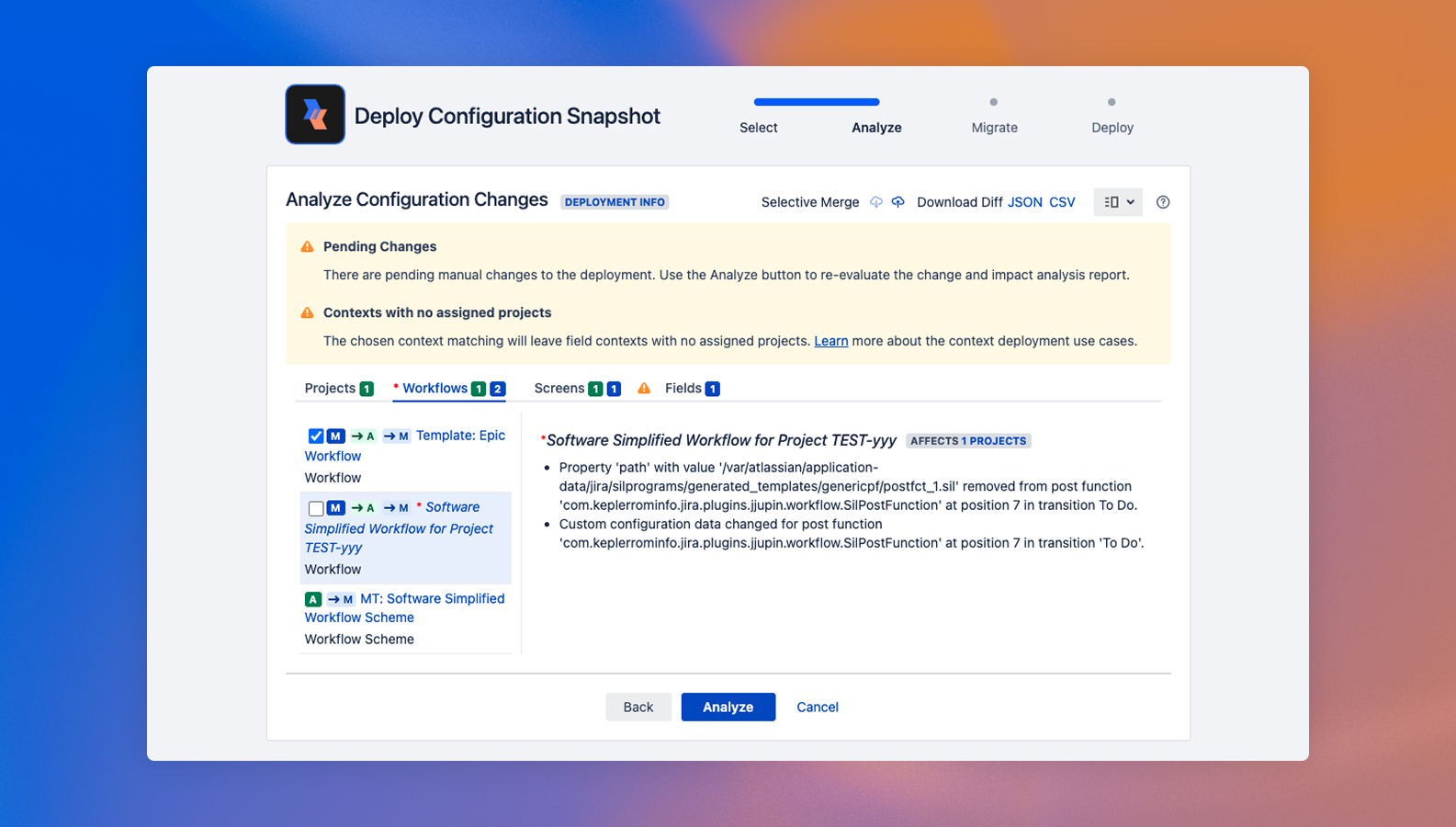Click the Workflow Scheme type label
Screen dimensions: 1456x827
pyautogui.click(x=359, y=640)
